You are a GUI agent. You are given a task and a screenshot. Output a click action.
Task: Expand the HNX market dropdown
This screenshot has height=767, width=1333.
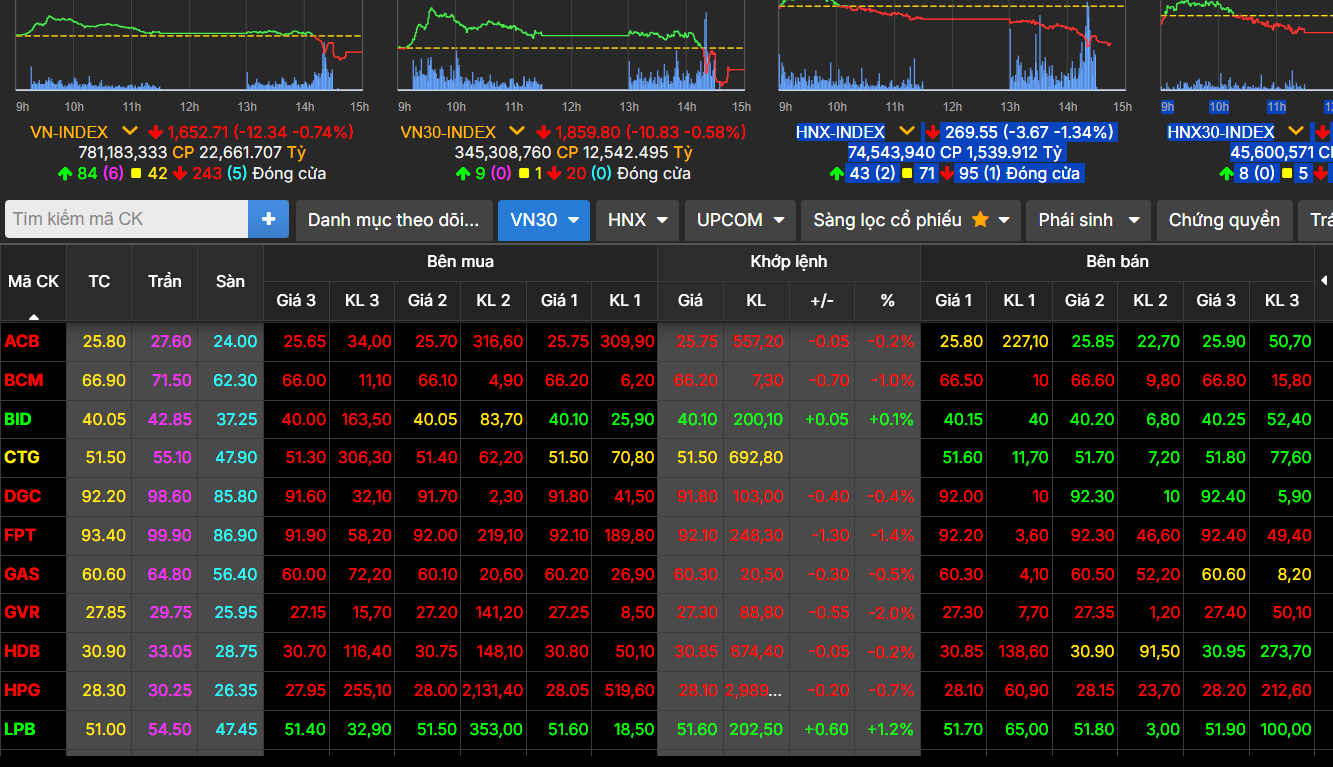(x=637, y=220)
